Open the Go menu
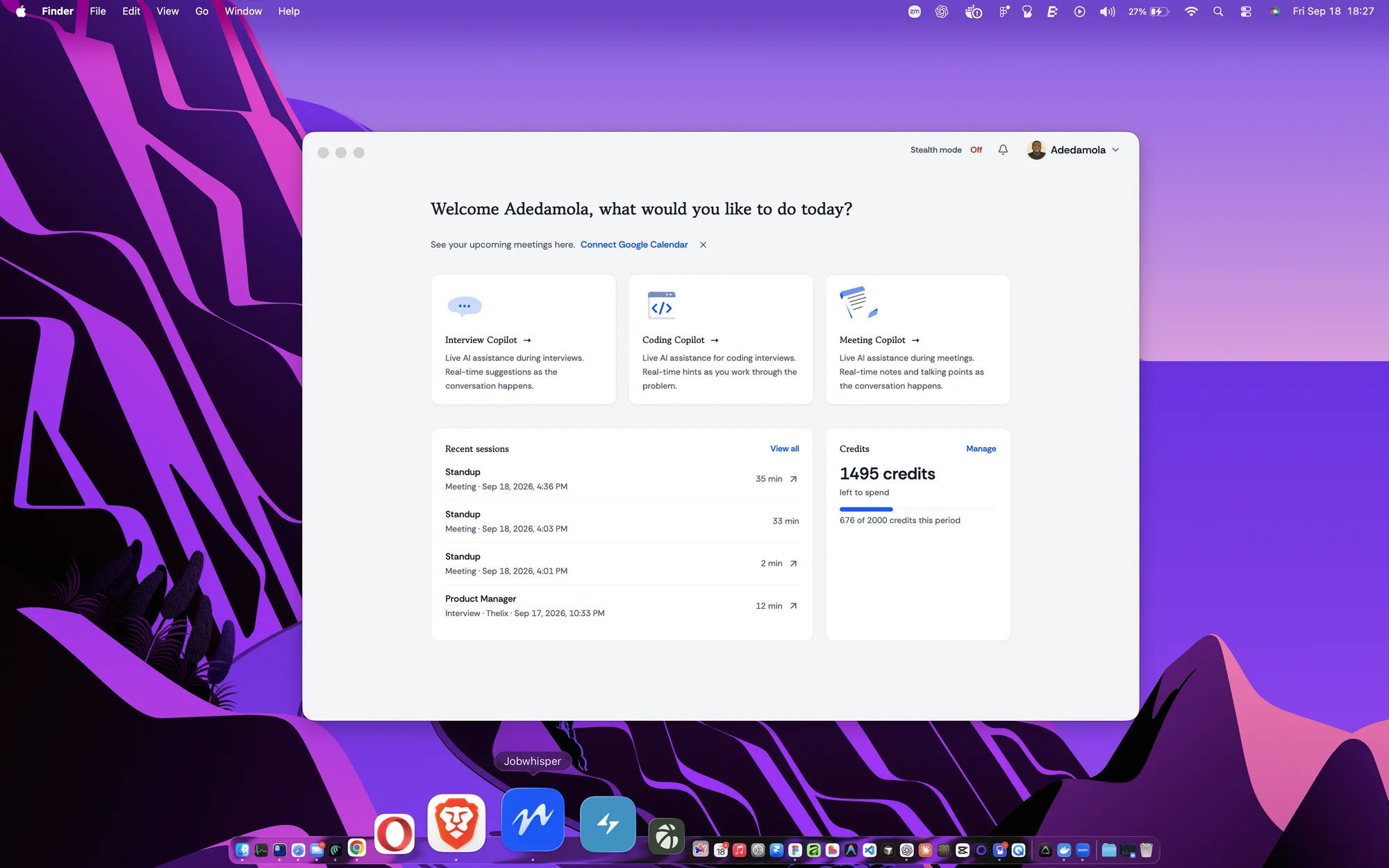1389x868 pixels. click(x=201, y=11)
